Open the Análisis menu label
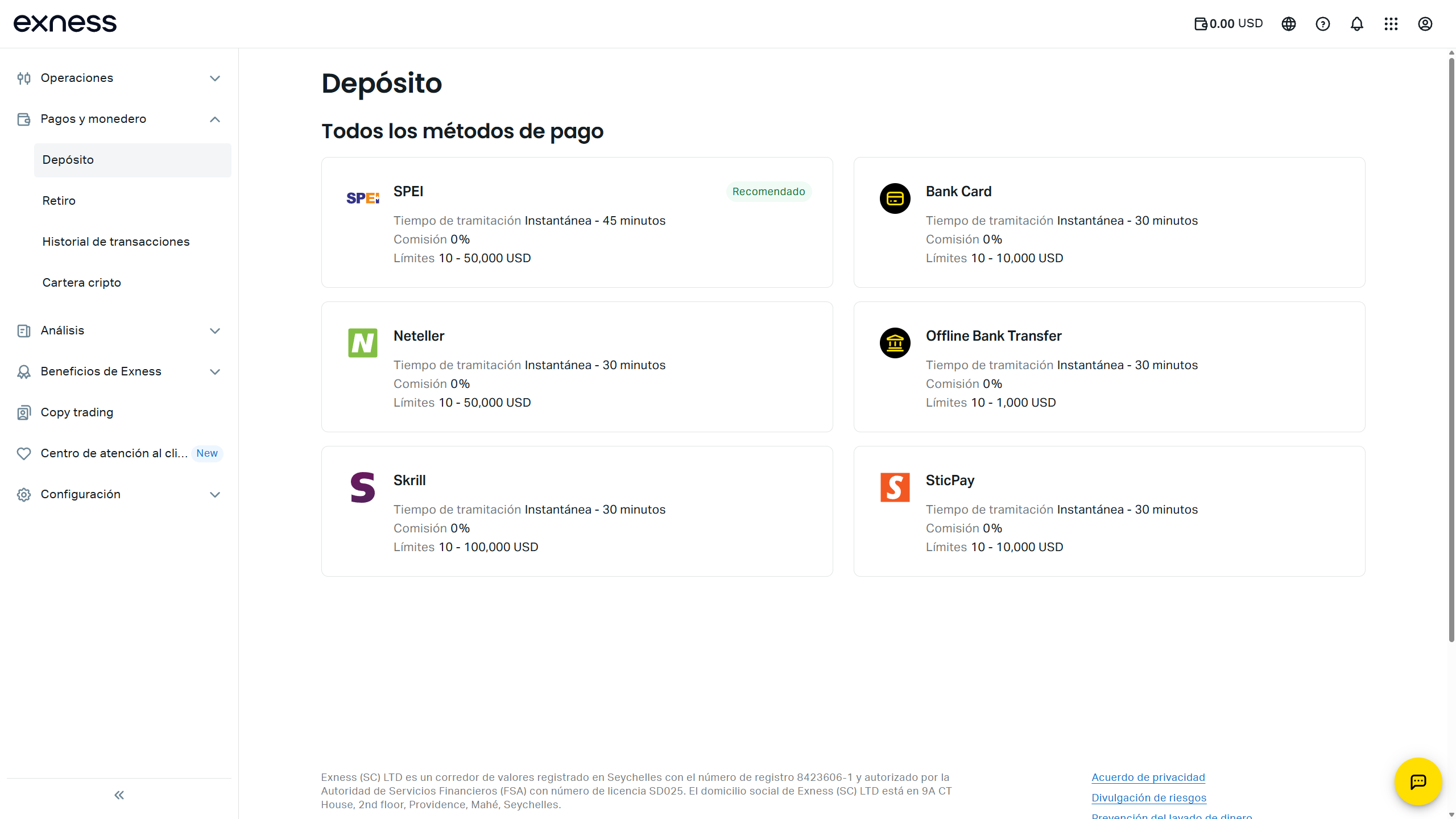This screenshot has height=819, width=1456. click(63, 330)
